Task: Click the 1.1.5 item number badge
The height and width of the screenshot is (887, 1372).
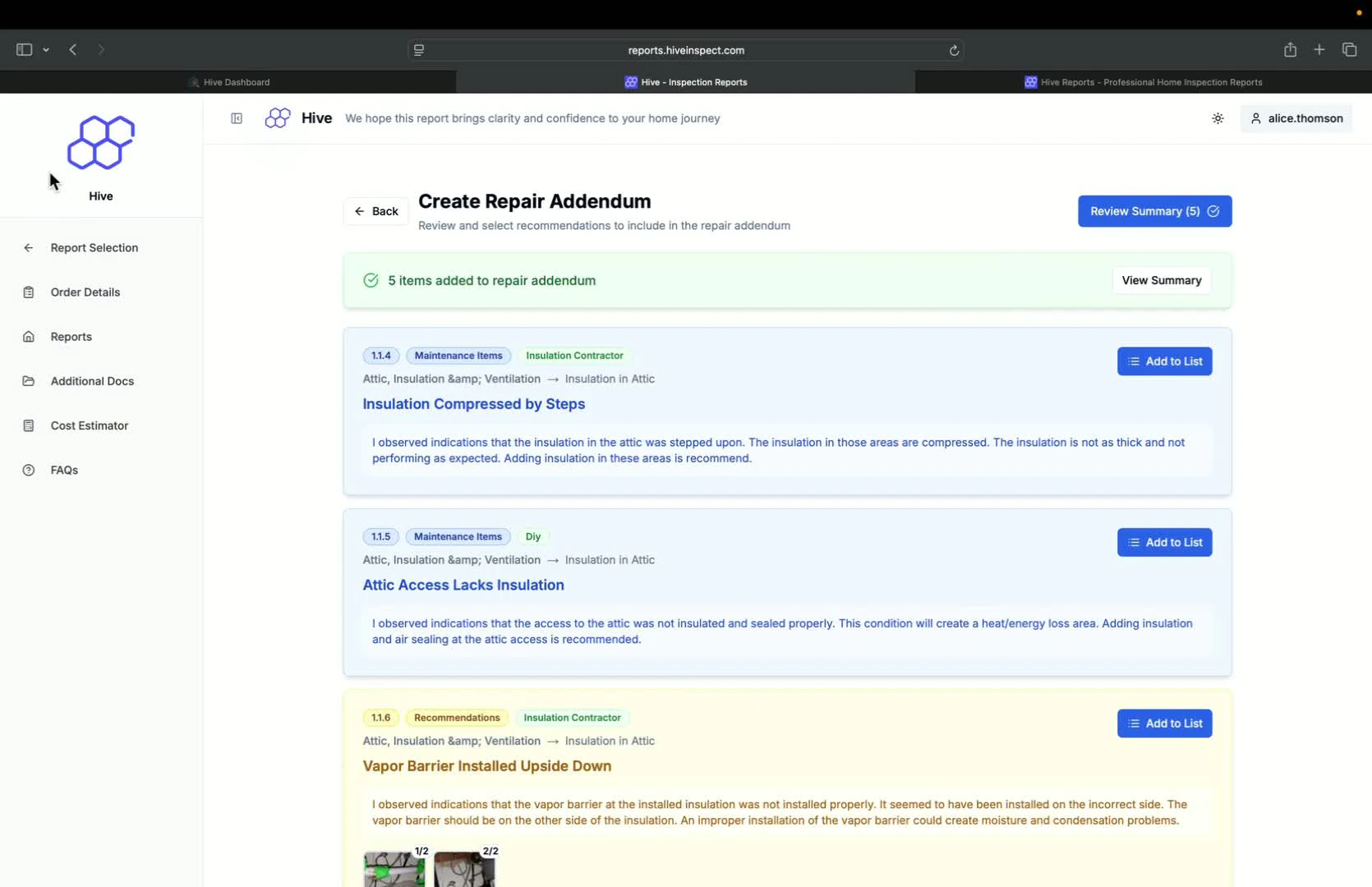Action: coord(380,536)
